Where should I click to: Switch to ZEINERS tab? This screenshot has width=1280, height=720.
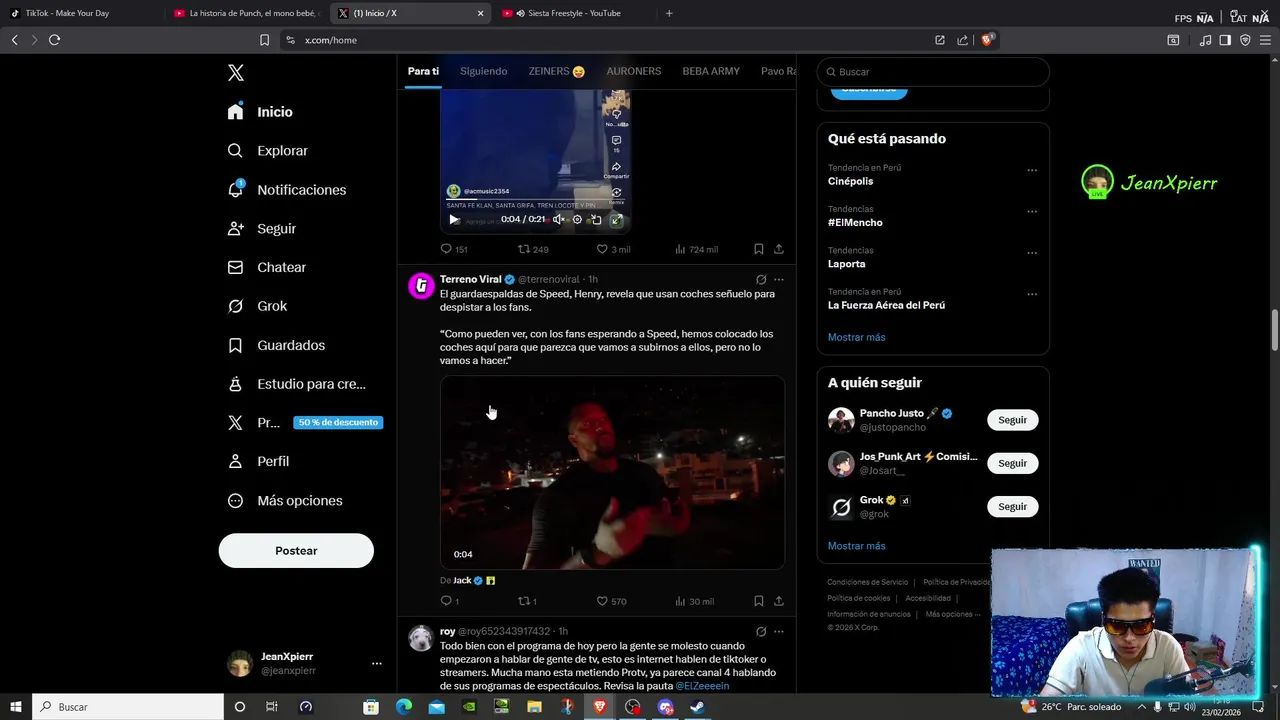pos(557,71)
